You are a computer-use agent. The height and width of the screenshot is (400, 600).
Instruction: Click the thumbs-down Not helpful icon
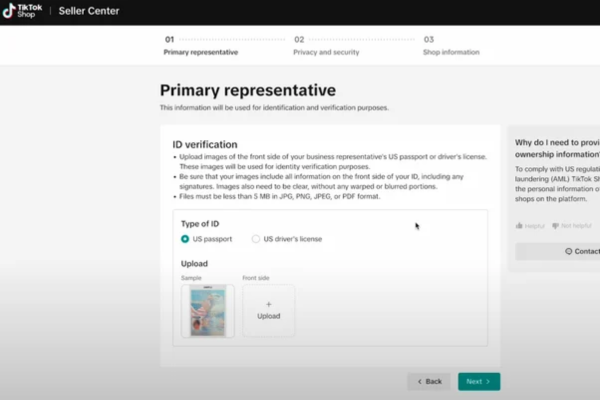[555, 226]
